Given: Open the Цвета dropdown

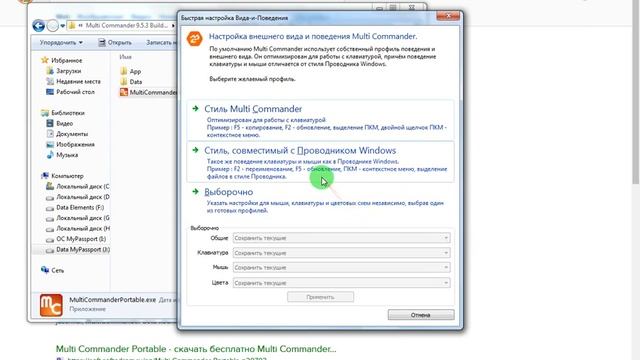Looking at the screenshot, I should click(x=342, y=283).
